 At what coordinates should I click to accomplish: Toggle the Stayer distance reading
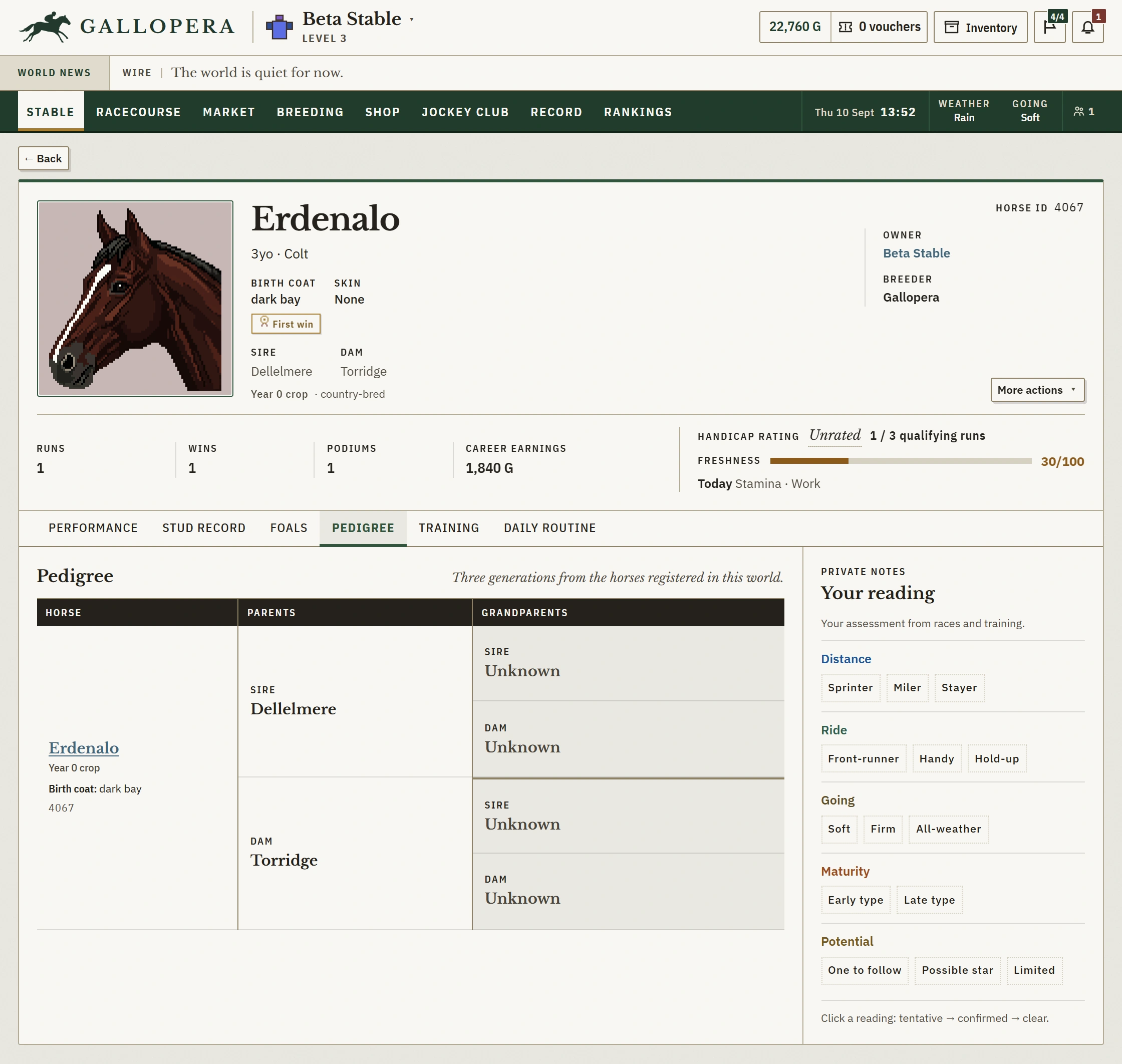point(959,688)
